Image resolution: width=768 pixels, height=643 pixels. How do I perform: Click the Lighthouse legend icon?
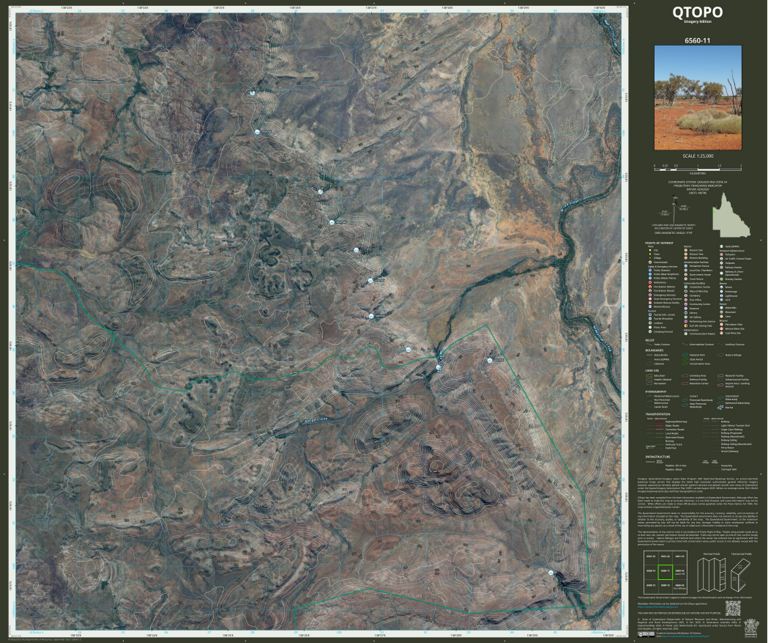[x=721, y=296]
